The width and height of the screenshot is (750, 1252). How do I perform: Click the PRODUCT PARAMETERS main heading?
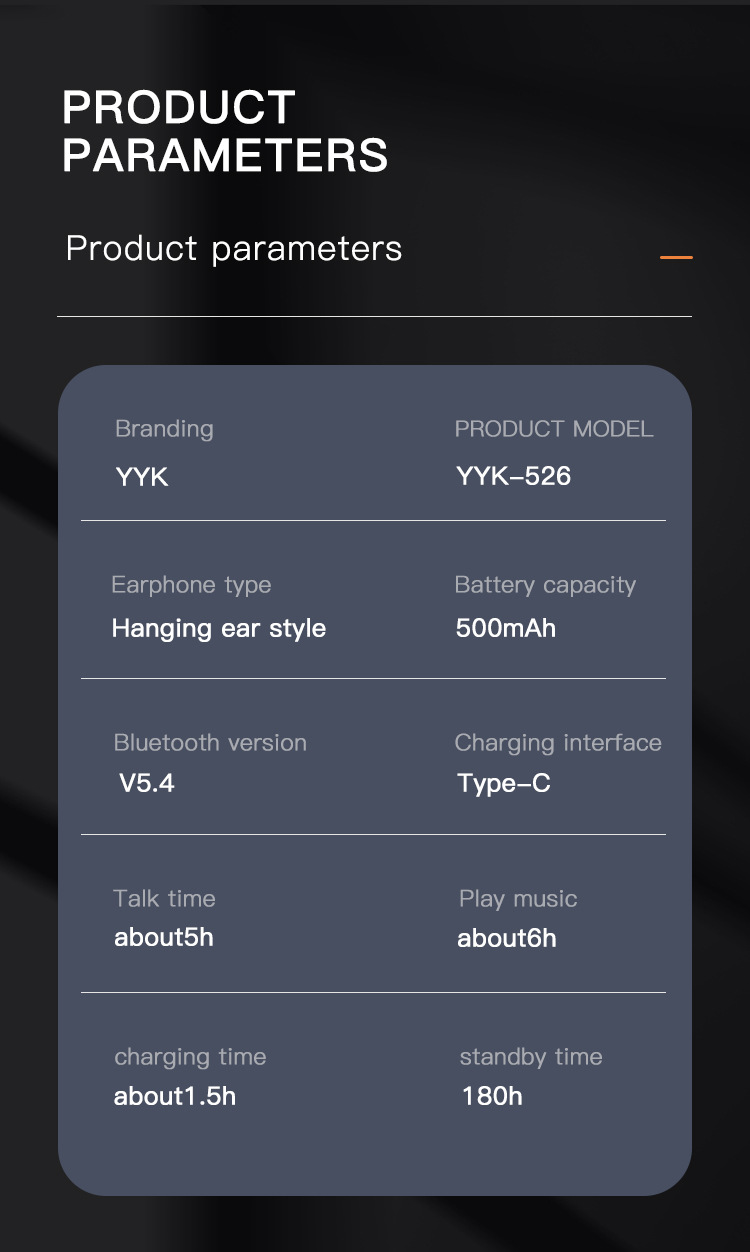click(x=225, y=131)
